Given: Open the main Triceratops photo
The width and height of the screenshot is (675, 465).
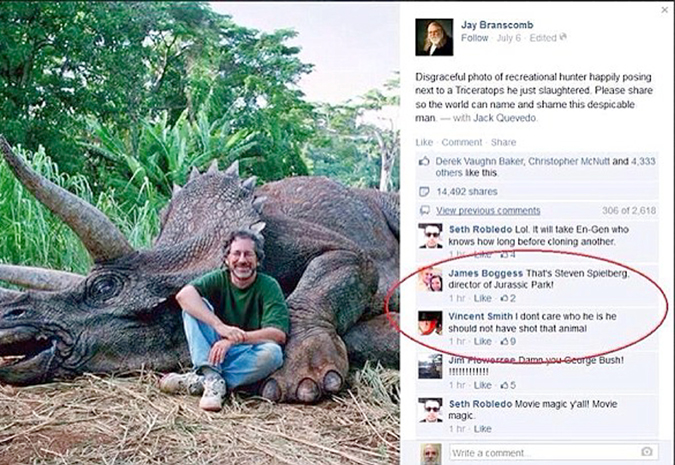Looking at the screenshot, I should pos(200,232).
